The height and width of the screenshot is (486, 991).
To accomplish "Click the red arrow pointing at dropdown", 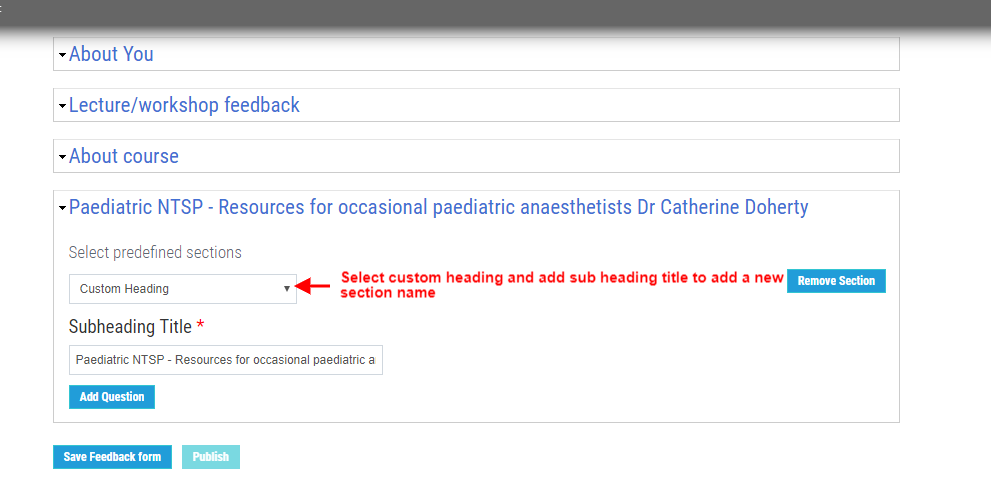I will (313, 286).
